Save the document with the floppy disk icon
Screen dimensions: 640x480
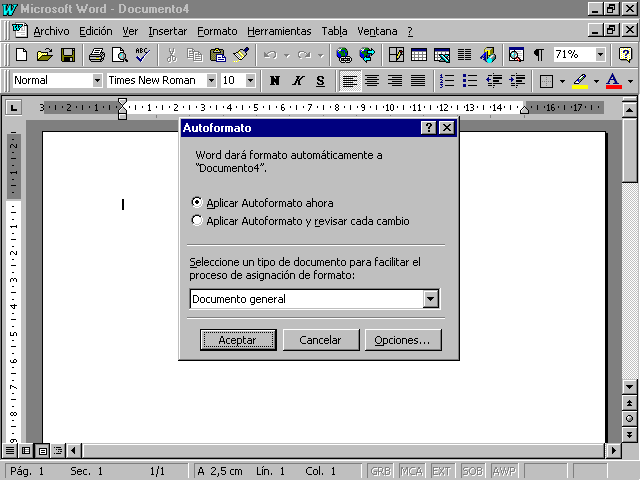click(x=68, y=55)
